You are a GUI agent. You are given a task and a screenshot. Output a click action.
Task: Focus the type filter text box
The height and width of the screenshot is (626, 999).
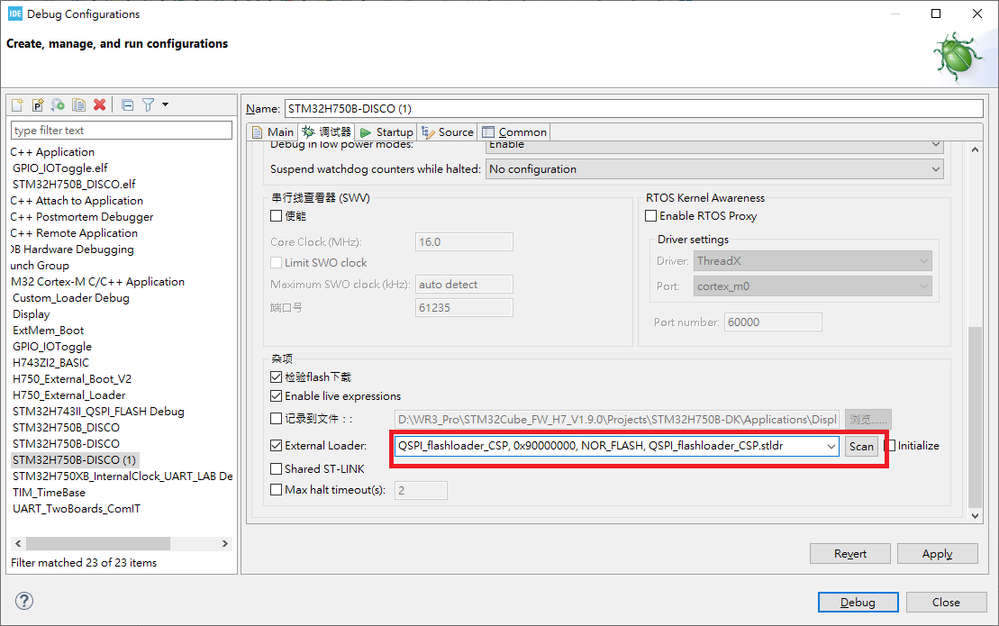coord(122,131)
